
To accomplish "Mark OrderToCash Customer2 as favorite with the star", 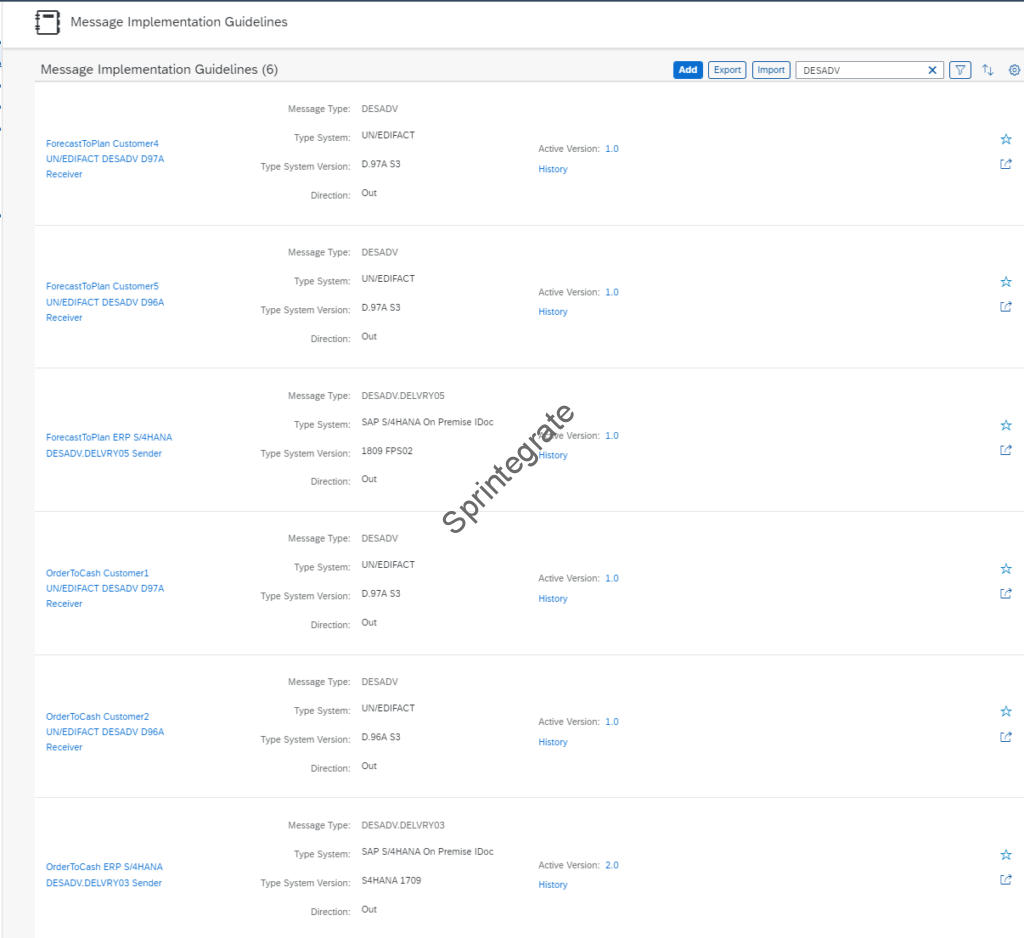I will (1005, 711).
